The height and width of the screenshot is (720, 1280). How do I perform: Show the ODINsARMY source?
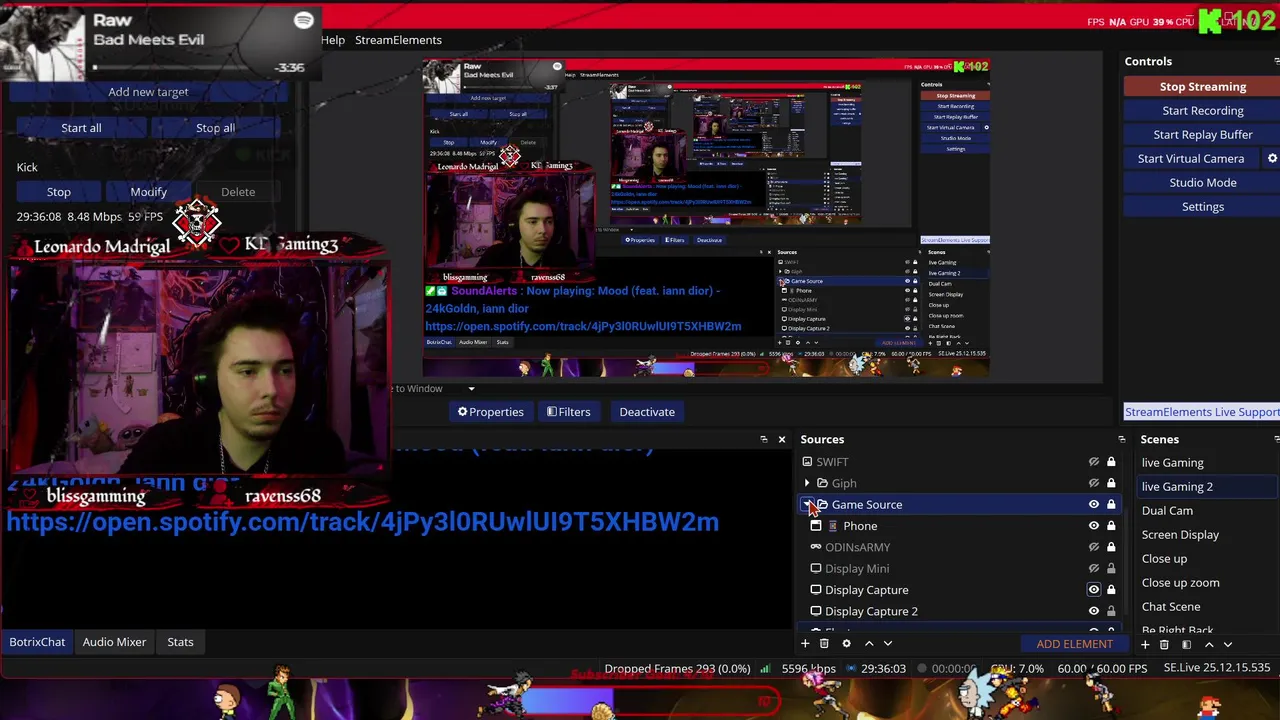coord(1094,547)
